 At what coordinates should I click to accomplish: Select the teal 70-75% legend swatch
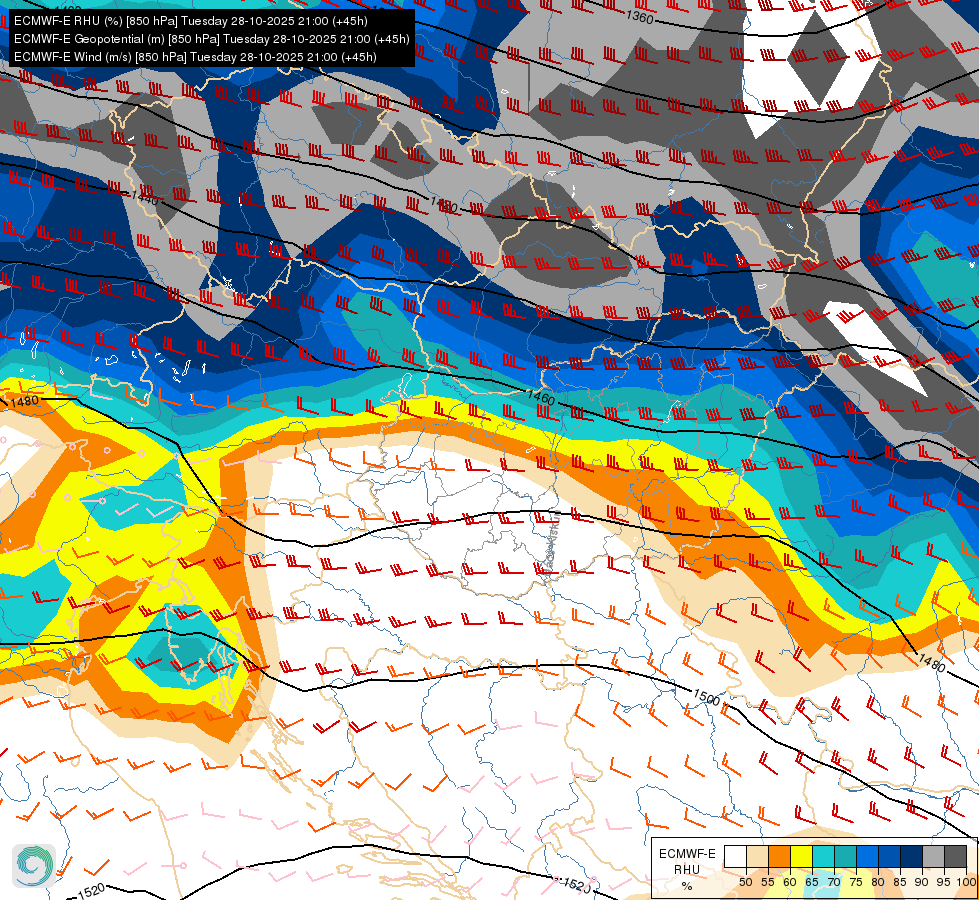point(845,856)
